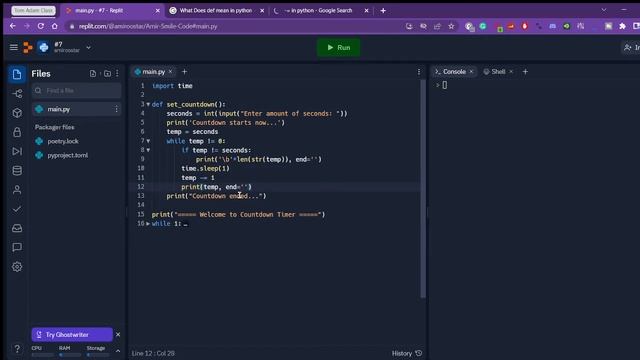Click the RAM usage bar
Screen dimensions: 640x360
coord(70,355)
